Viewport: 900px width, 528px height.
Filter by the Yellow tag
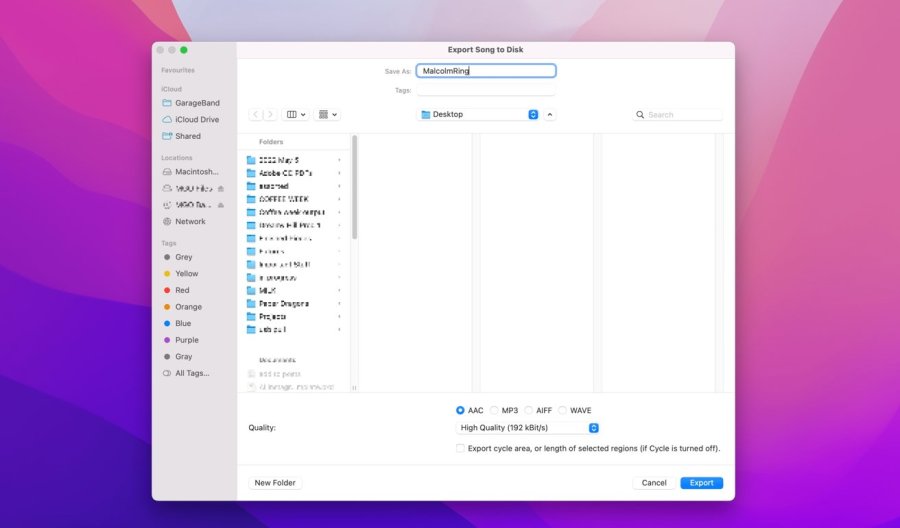click(181, 274)
